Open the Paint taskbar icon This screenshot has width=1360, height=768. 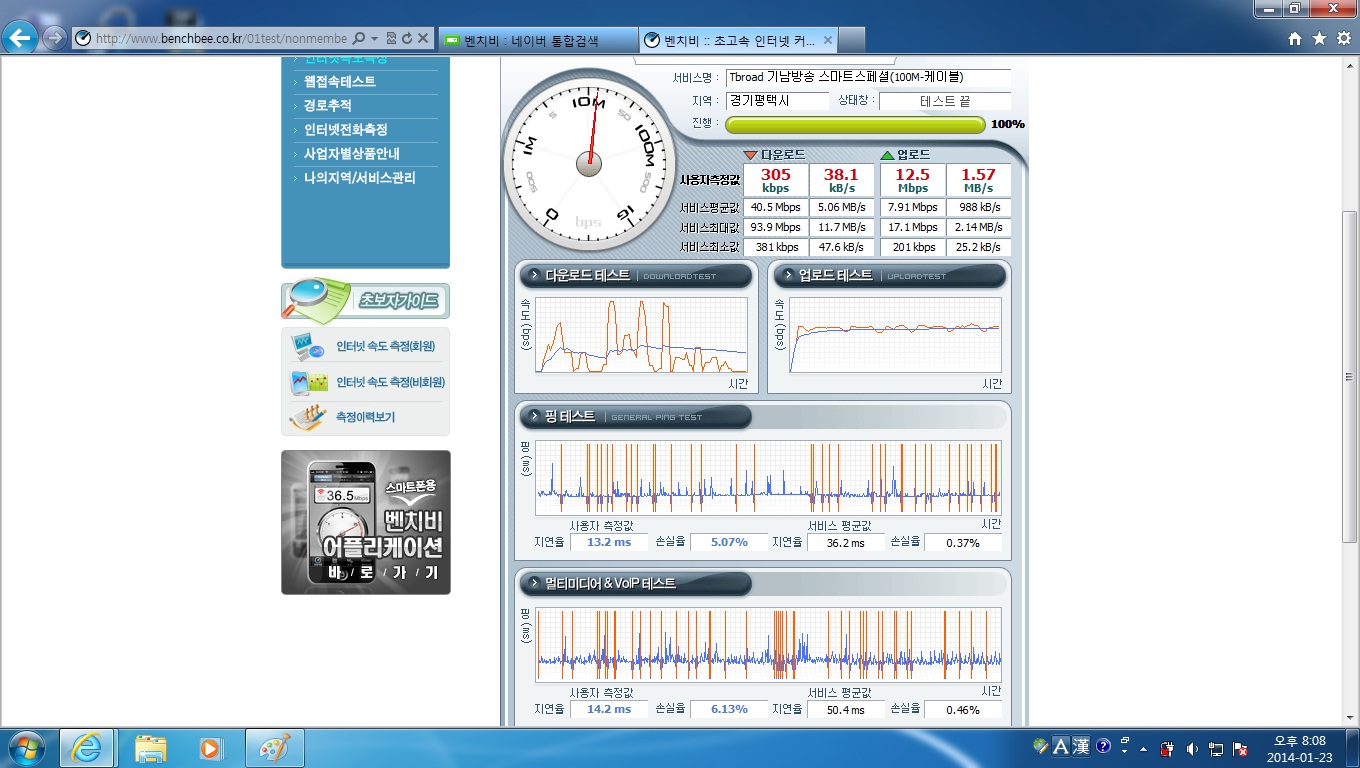point(273,748)
